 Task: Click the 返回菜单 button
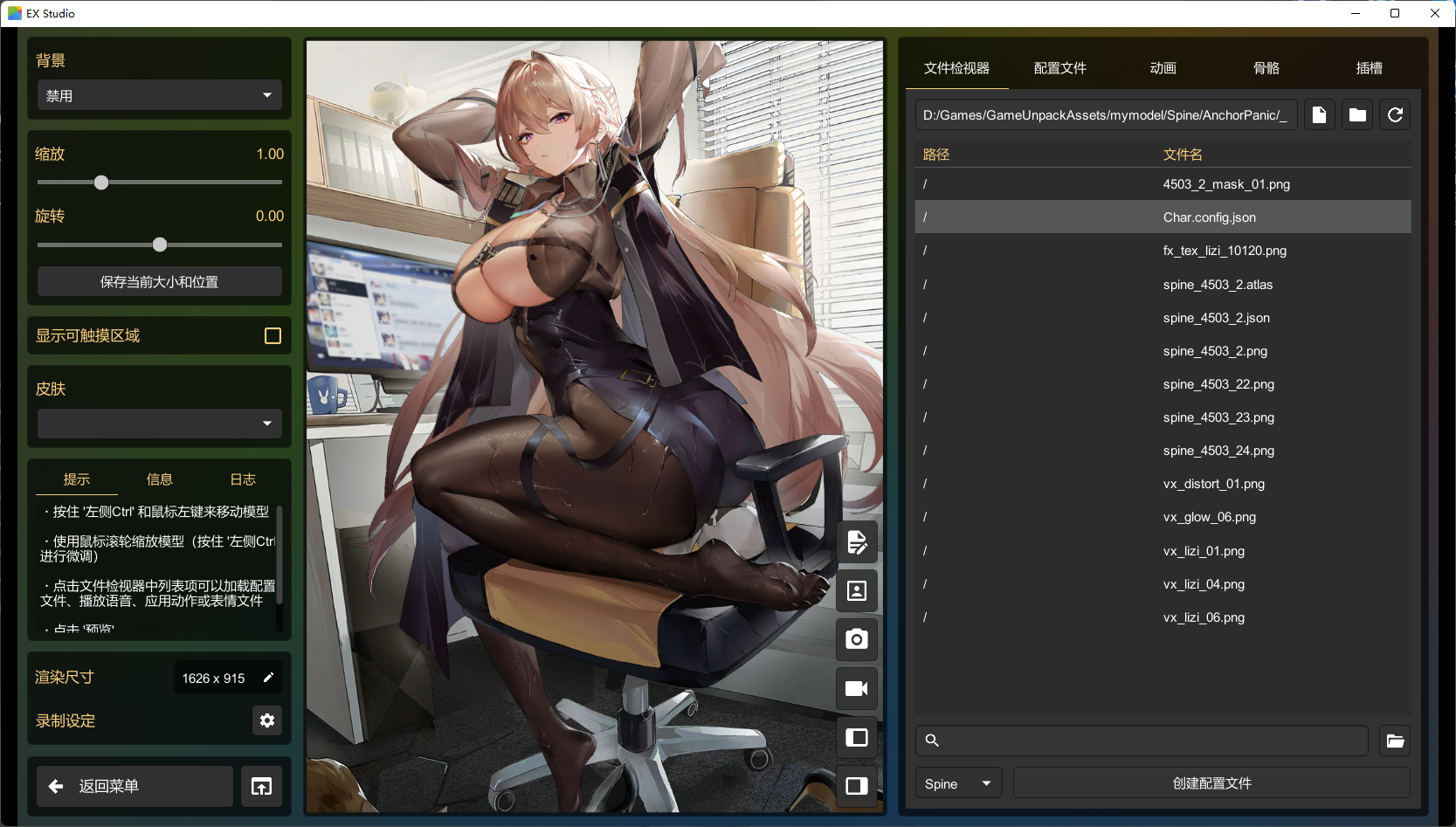[135, 787]
